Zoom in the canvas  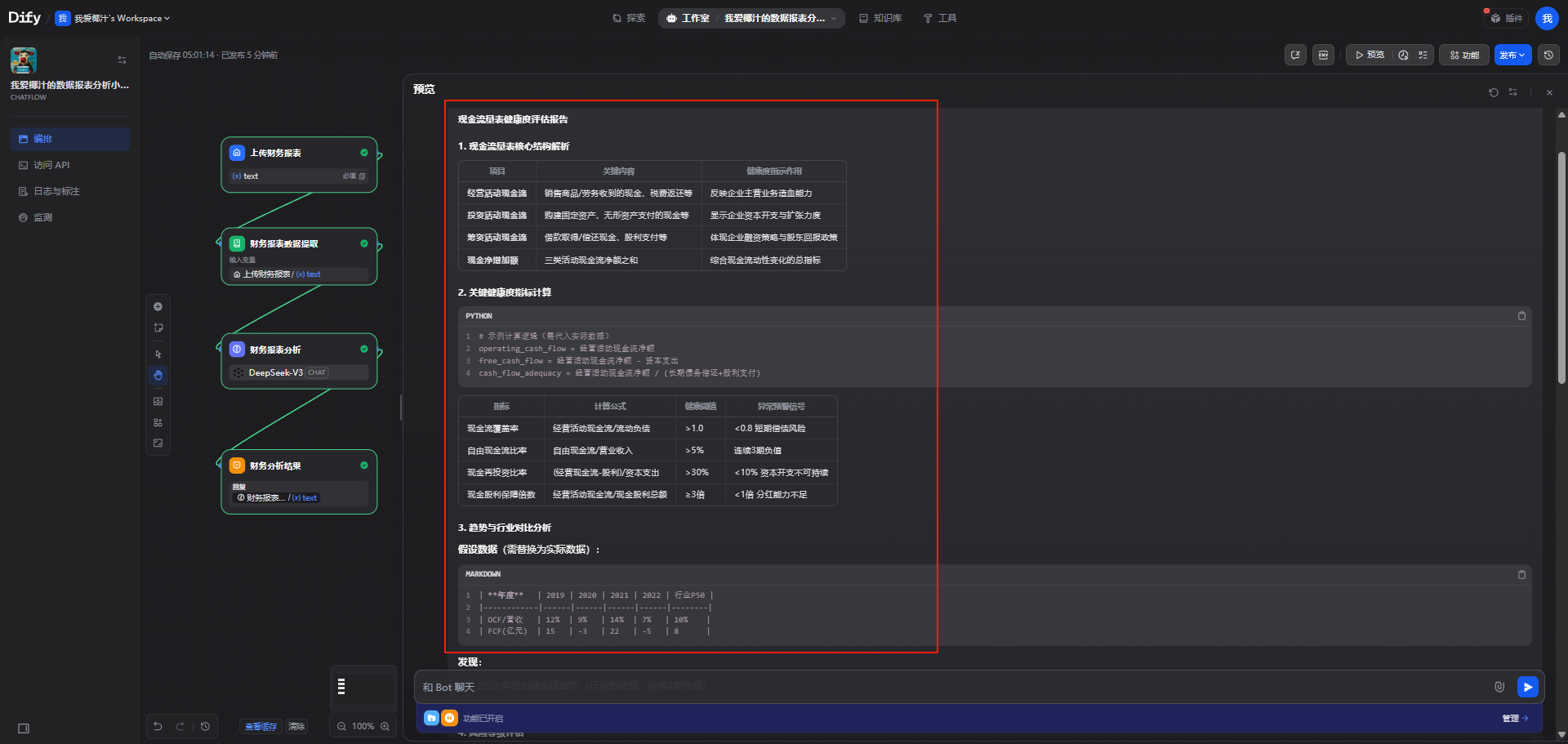(x=385, y=726)
